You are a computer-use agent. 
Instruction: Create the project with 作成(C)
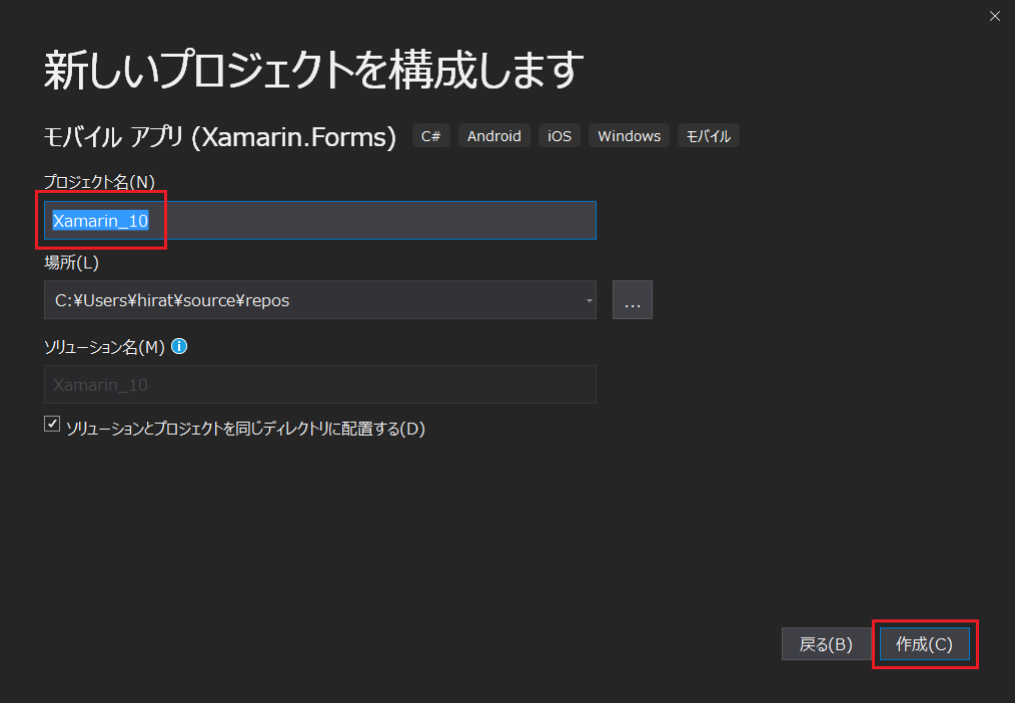pyautogui.click(x=924, y=644)
